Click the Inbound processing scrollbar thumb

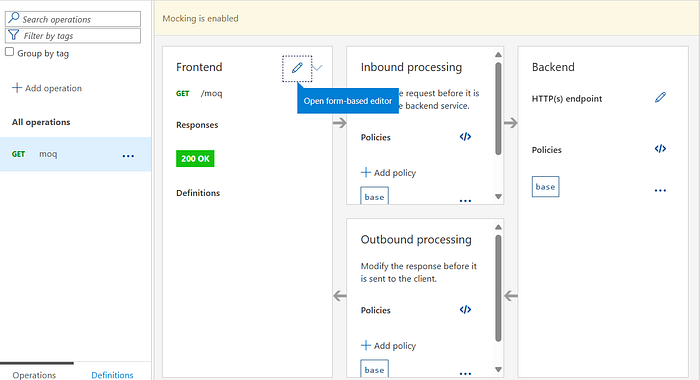(498, 109)
